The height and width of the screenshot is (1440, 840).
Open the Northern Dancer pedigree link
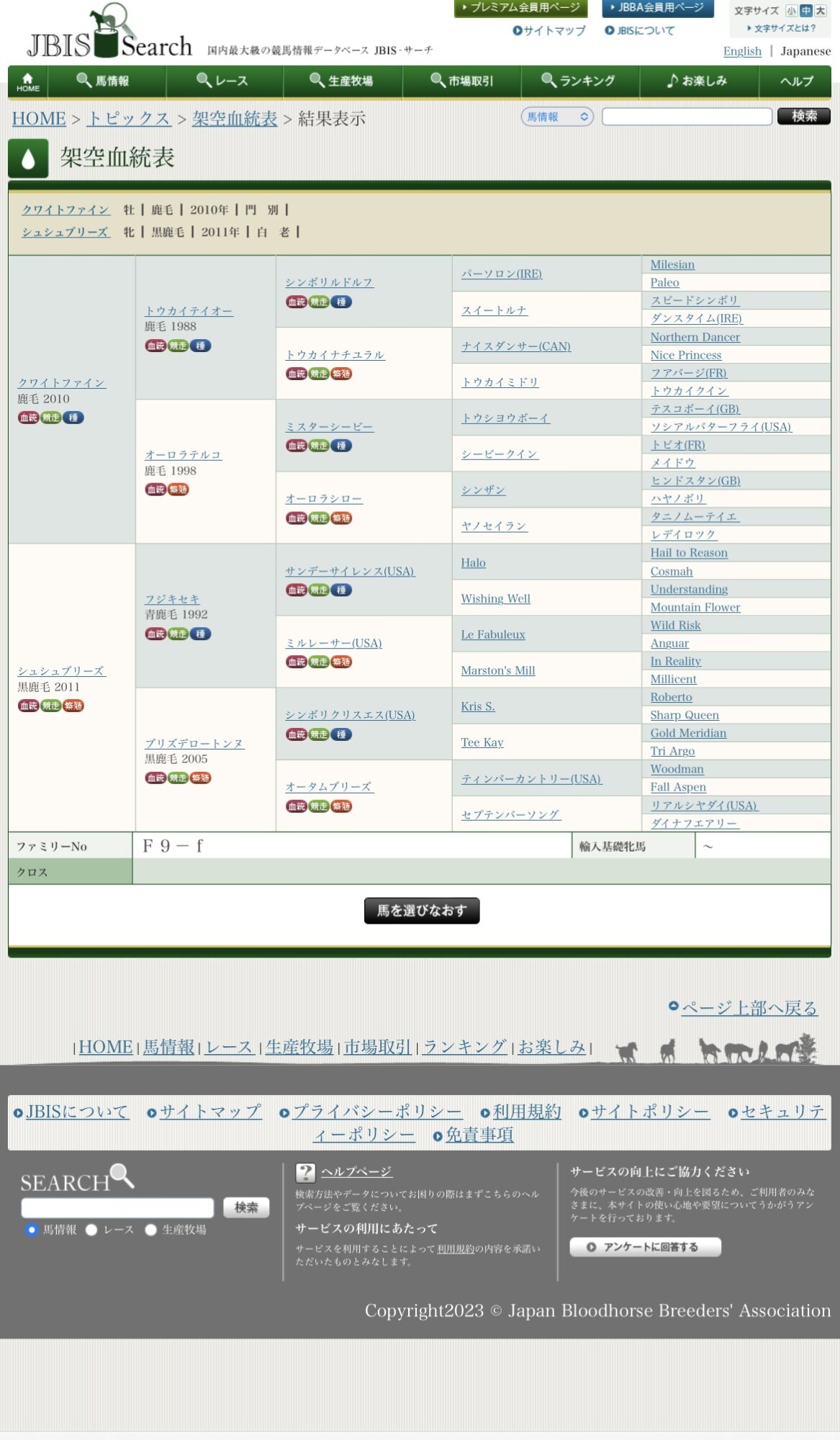[695, 337]
